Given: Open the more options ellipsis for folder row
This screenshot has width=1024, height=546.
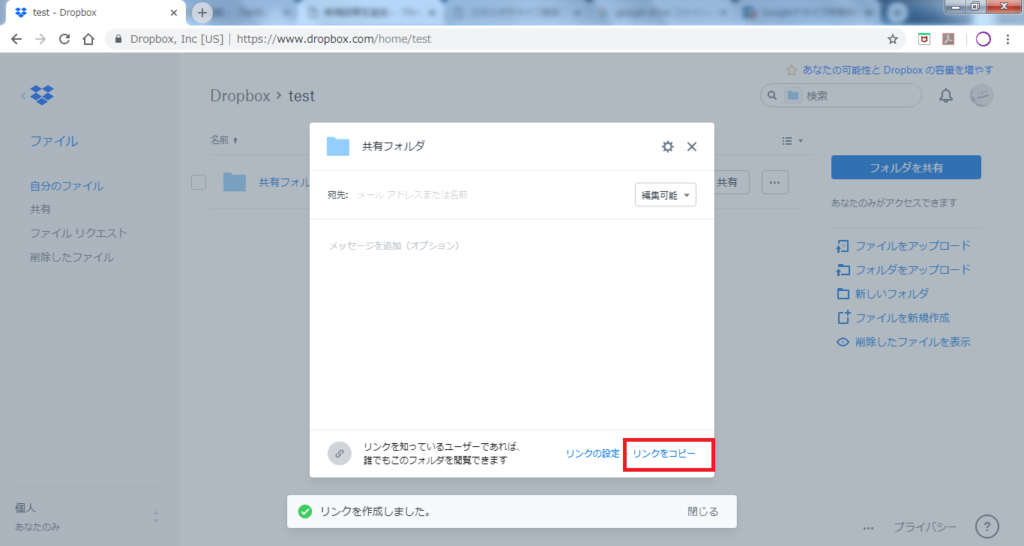Looking at the screenshot, I should coord(775,182).
